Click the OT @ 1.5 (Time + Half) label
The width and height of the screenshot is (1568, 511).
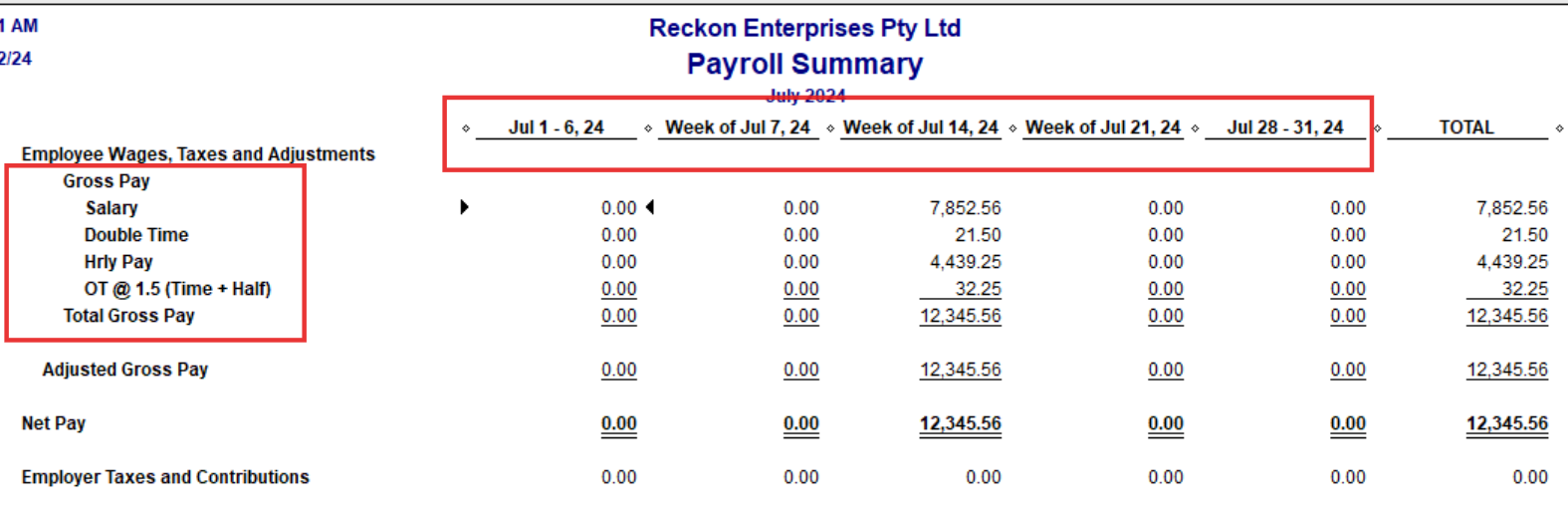point(177,289)
